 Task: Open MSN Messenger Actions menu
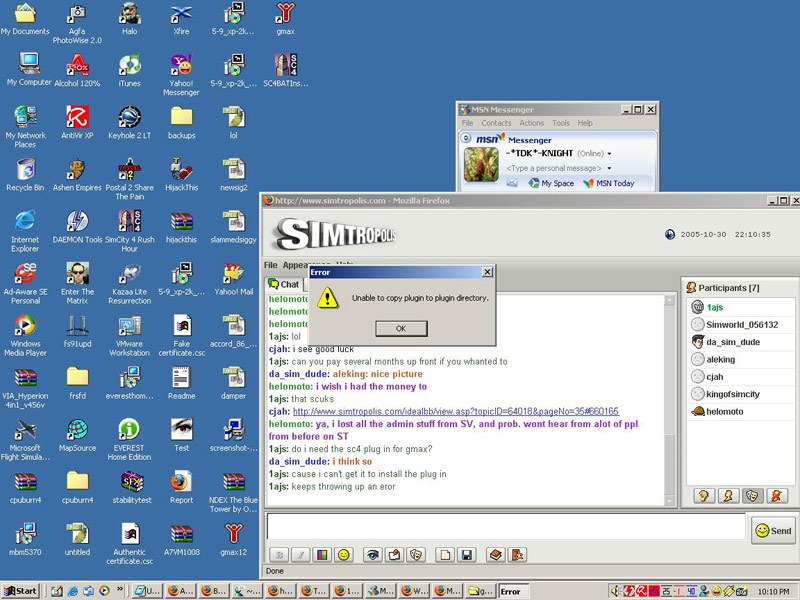pos(532,123)
